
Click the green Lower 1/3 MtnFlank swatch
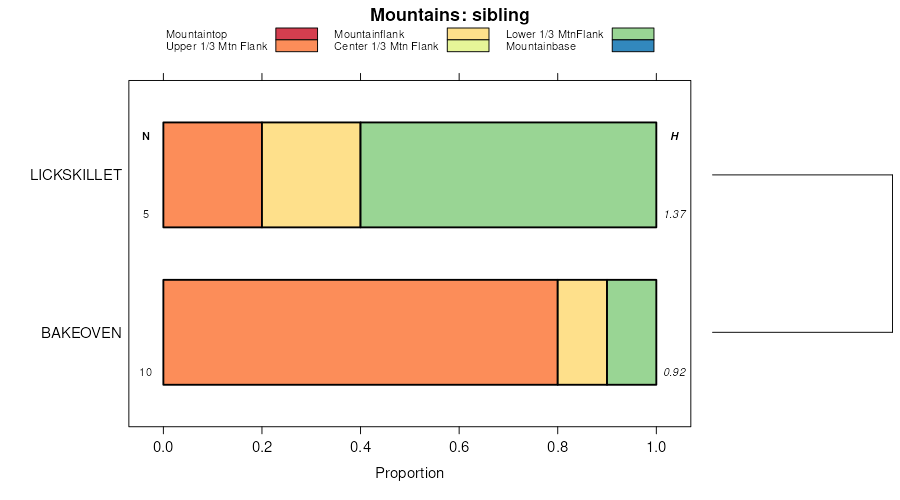pos(631,34)
